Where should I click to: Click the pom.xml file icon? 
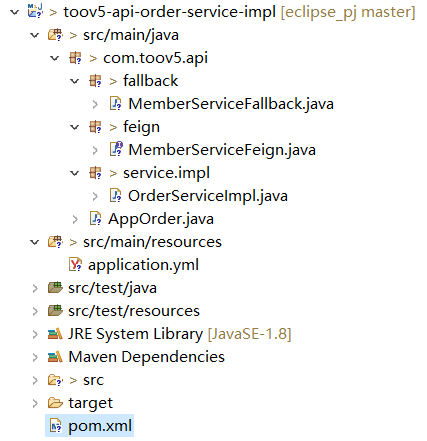(56, 426)
